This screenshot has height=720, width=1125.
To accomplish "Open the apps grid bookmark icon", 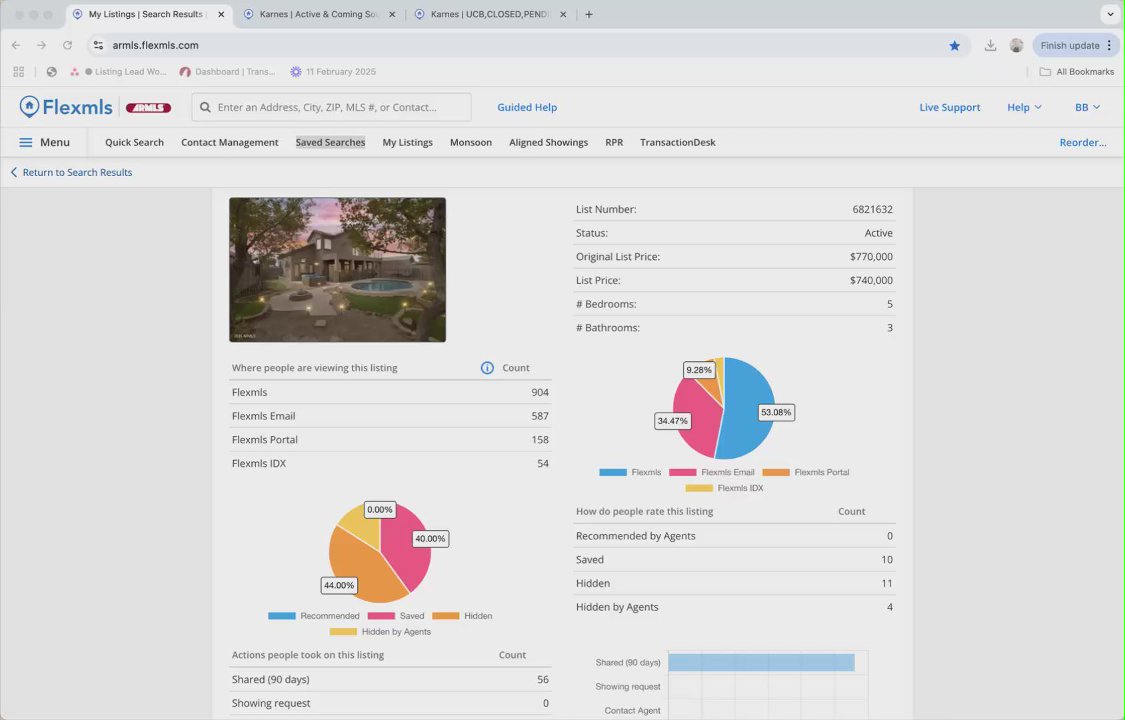I will tap(19, 72).
